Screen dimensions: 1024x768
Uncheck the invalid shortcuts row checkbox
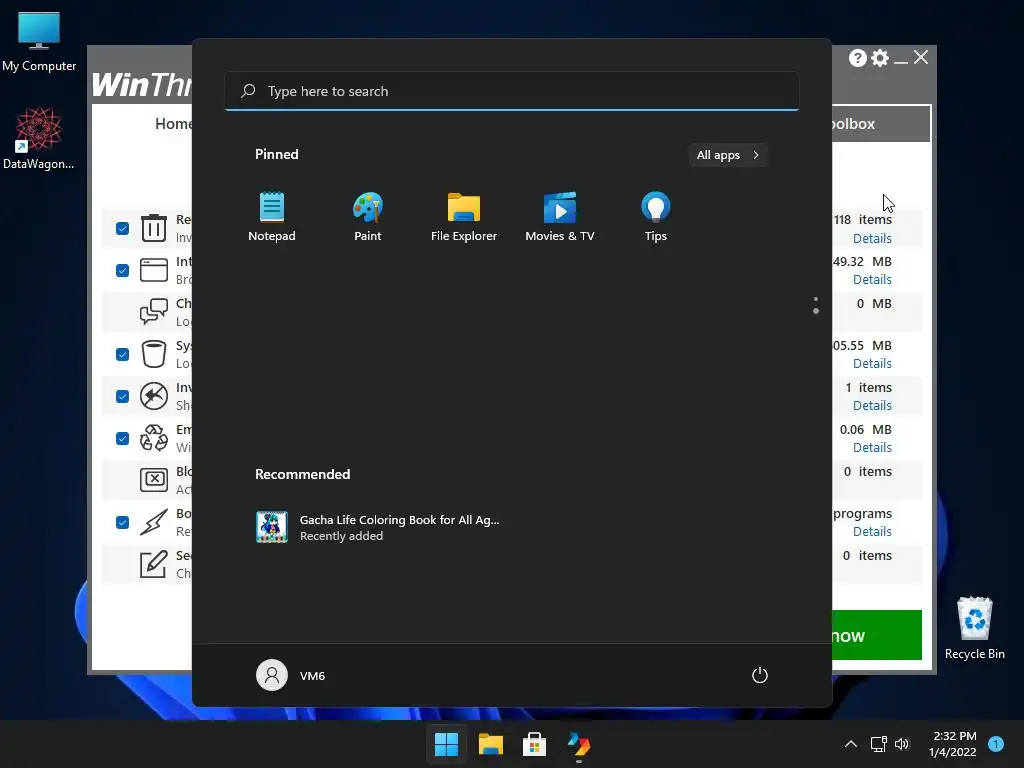pos(122,396)
